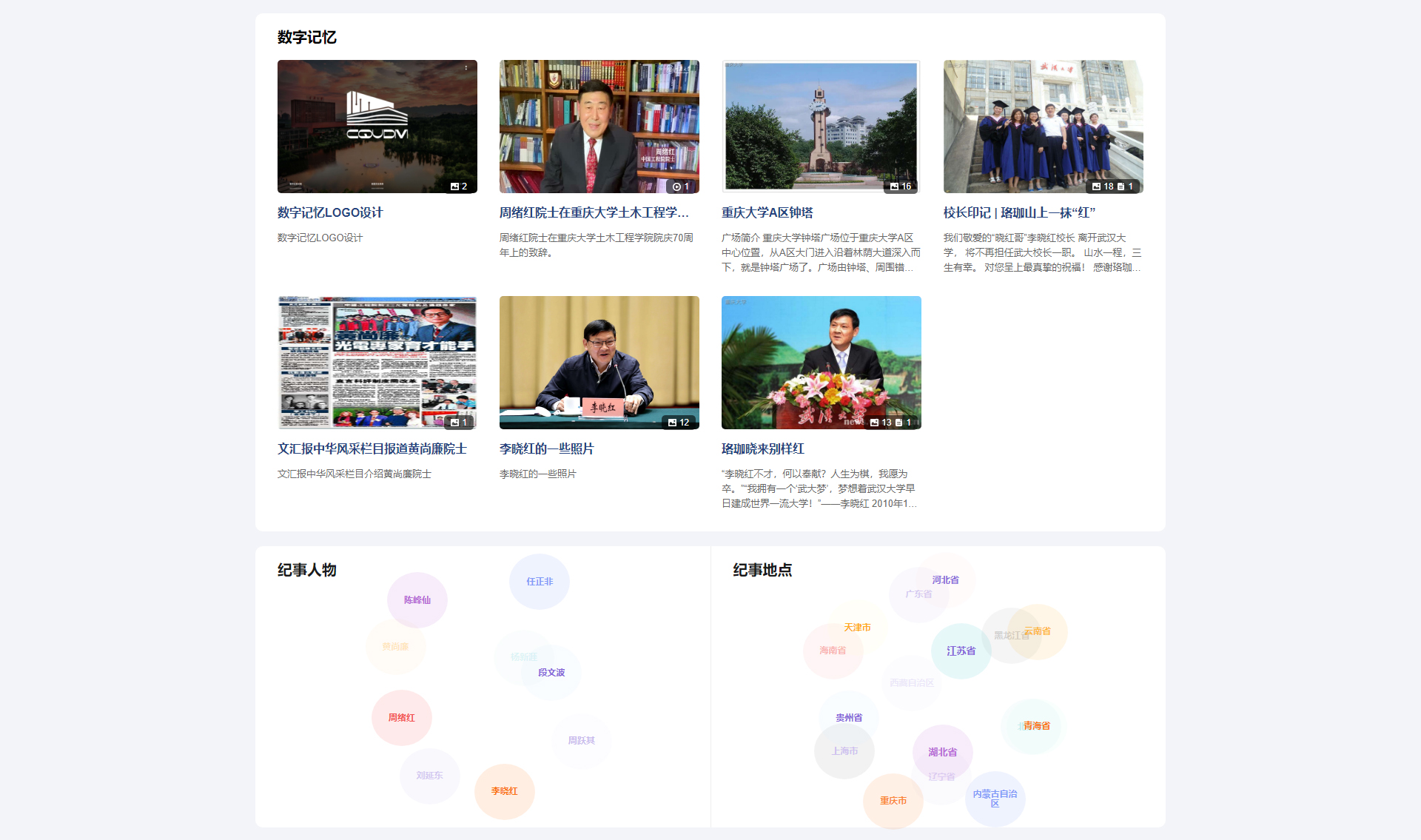Viewport: 1421px width, 840px height.
Task: Open the 数字记忆LOGO设计 title link
Action: 330,212
